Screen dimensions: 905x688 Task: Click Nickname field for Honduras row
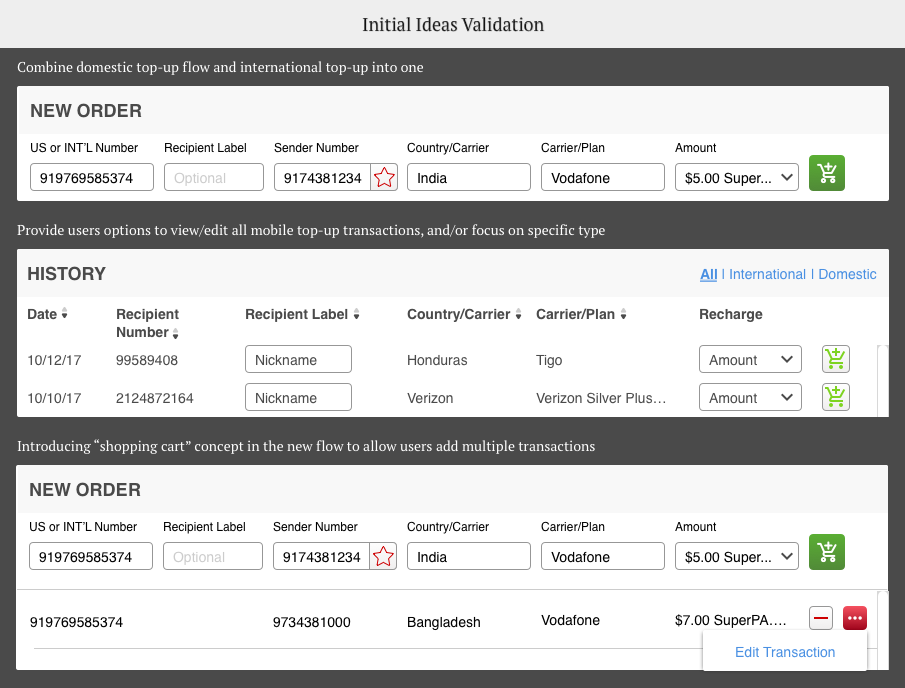pyautogui.click(x=298, y=360)
